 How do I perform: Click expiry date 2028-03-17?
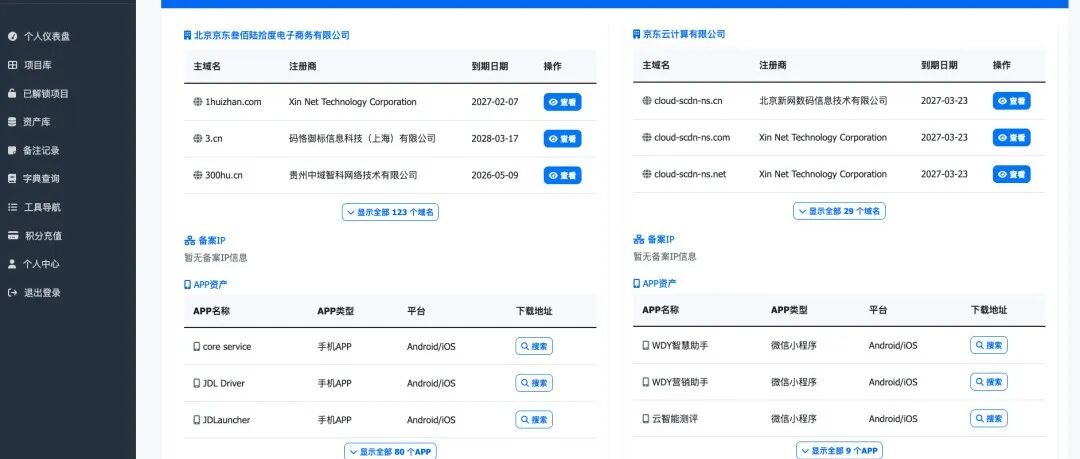pyautogui.click(x=495, y=139)
